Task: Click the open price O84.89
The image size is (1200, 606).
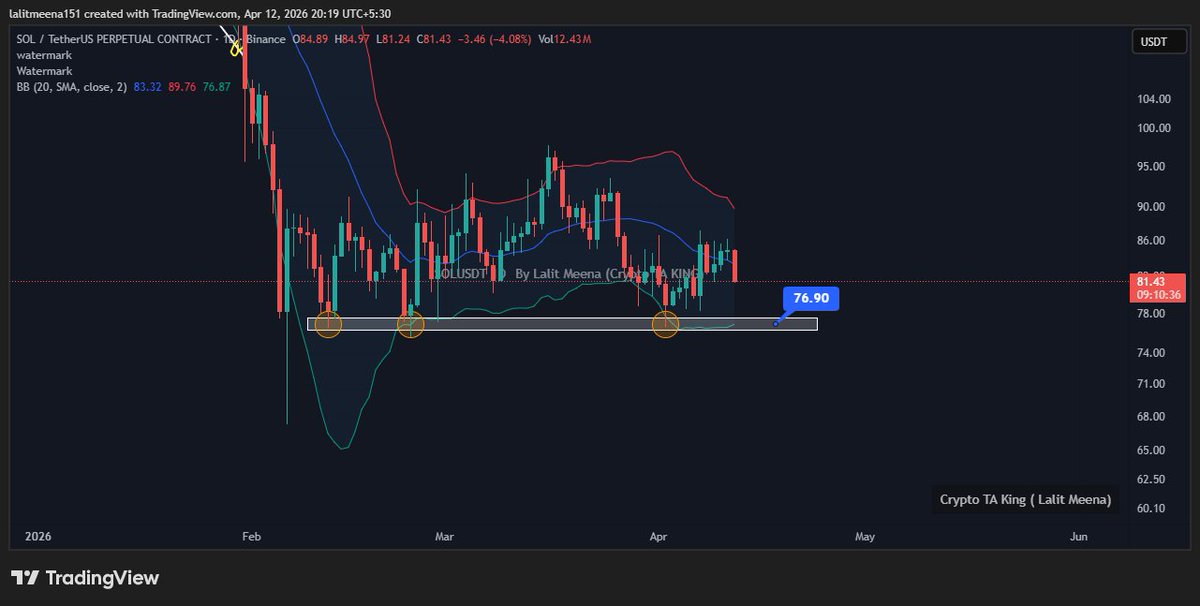Action: [x=311, y=39]
